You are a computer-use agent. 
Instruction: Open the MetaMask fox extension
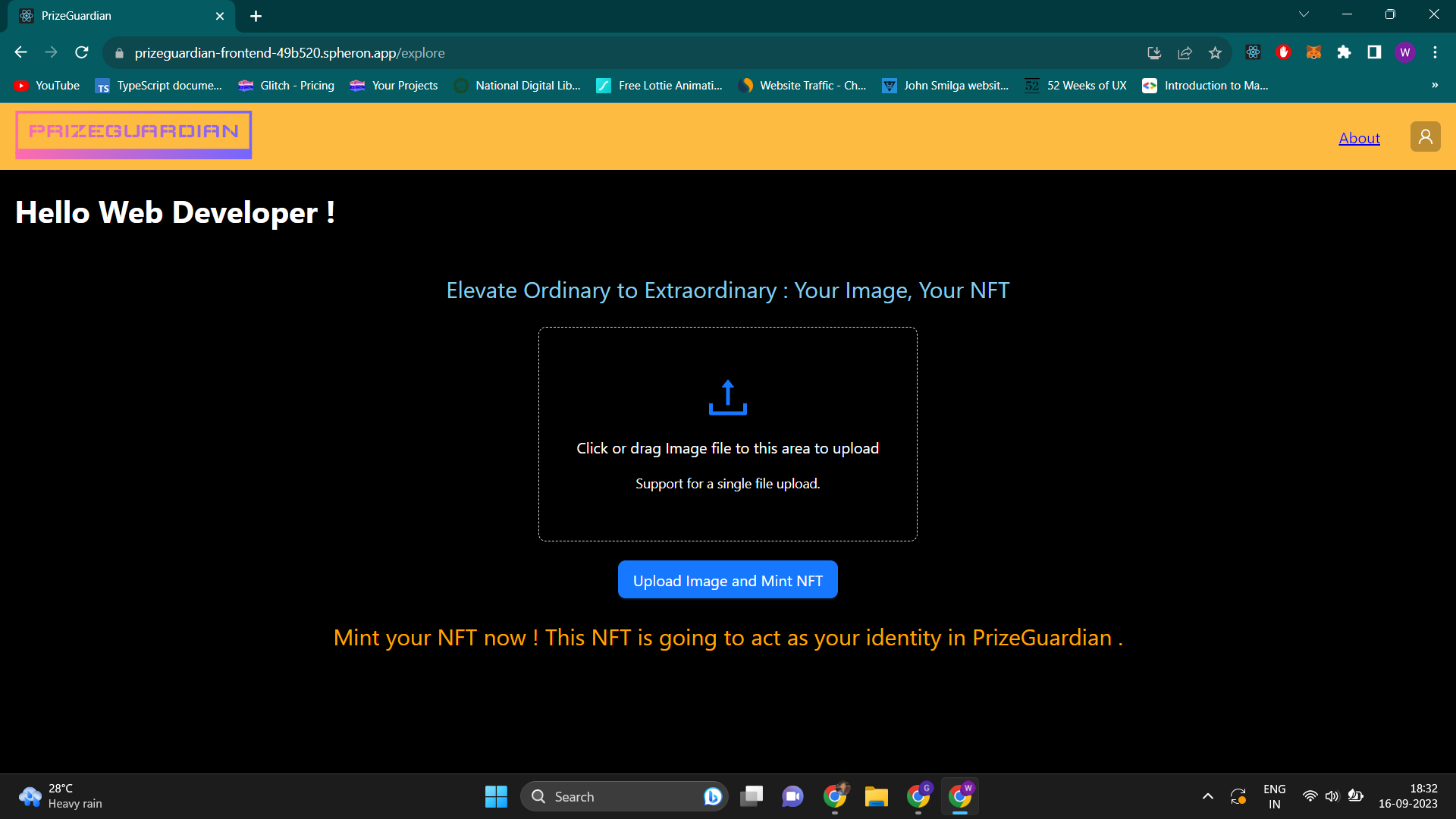point(1313,52)
